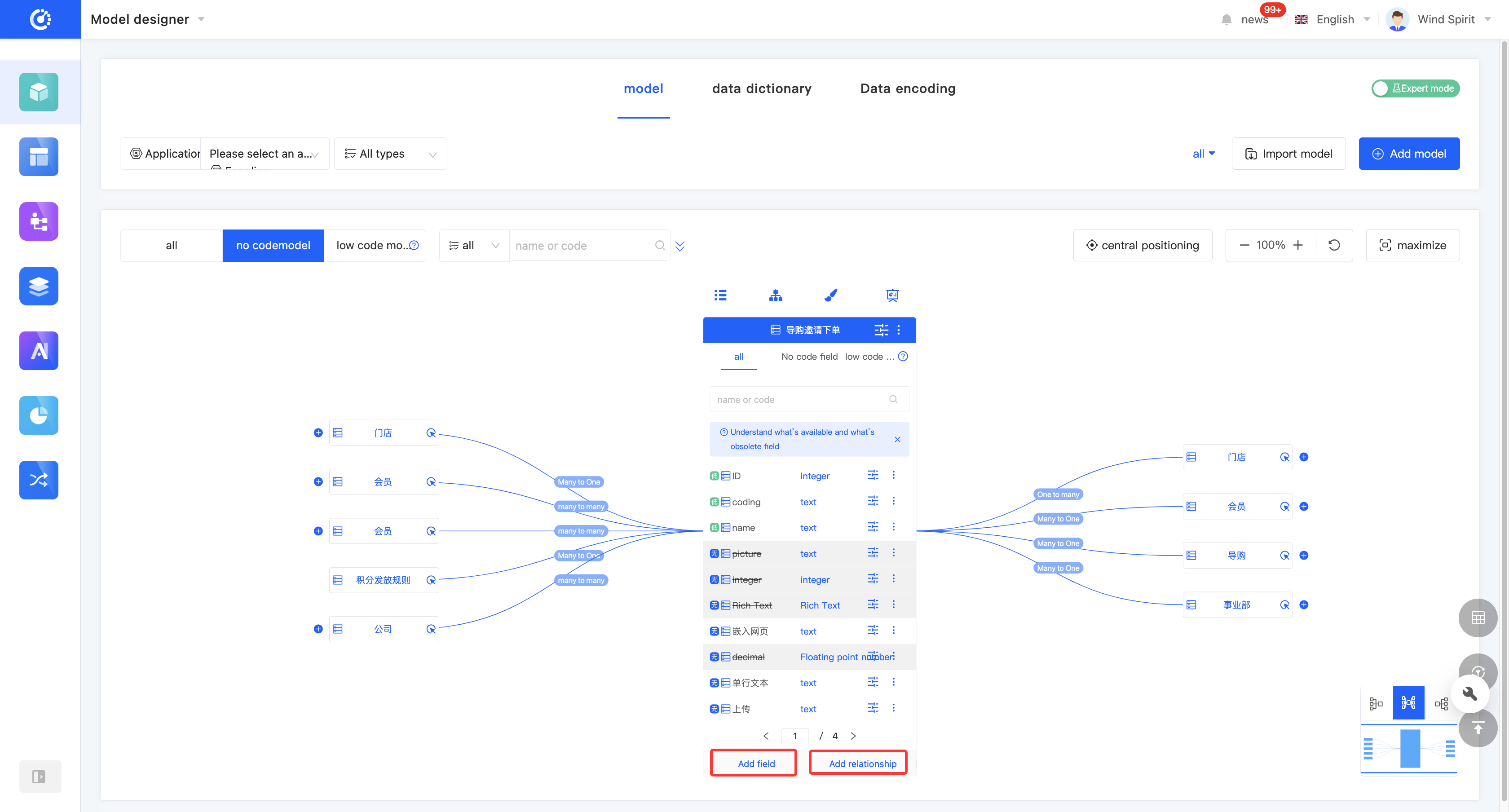
Task: Click the list view icon above the model card
Action: [x=720, y=295]
